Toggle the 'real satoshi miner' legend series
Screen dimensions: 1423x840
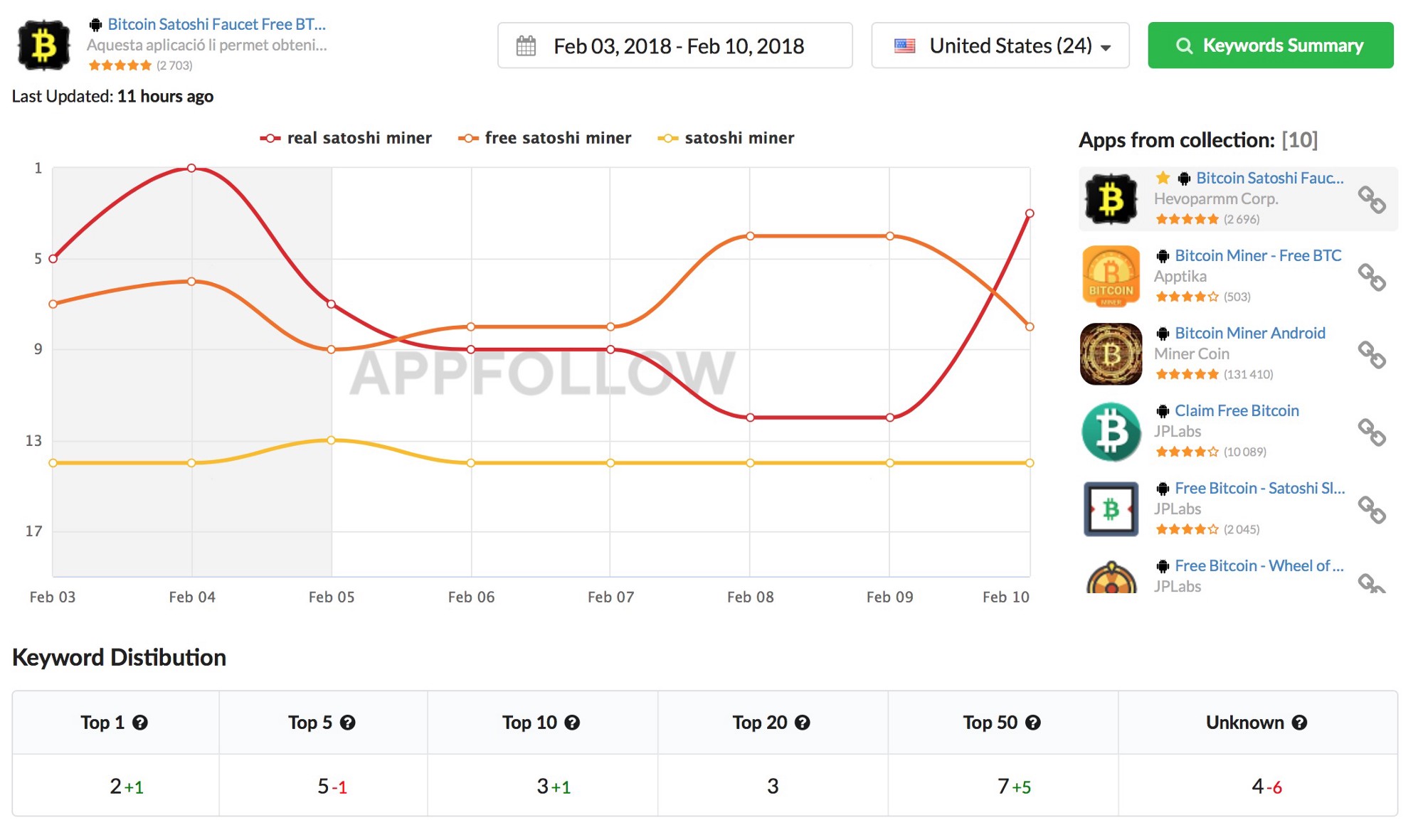[x=346, y=138]
